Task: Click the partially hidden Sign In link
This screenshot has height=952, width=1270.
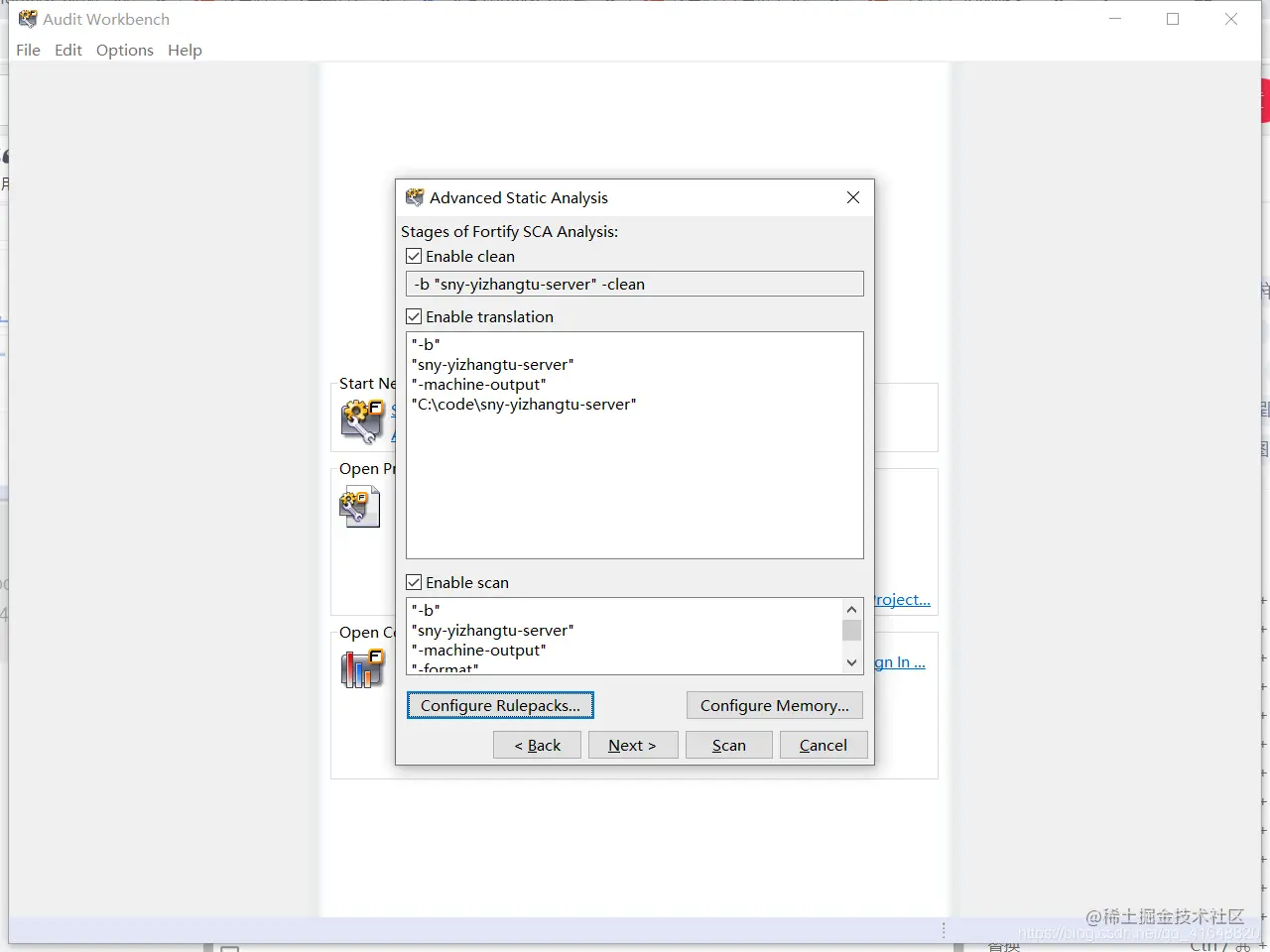Action: (x=900, y=661)
